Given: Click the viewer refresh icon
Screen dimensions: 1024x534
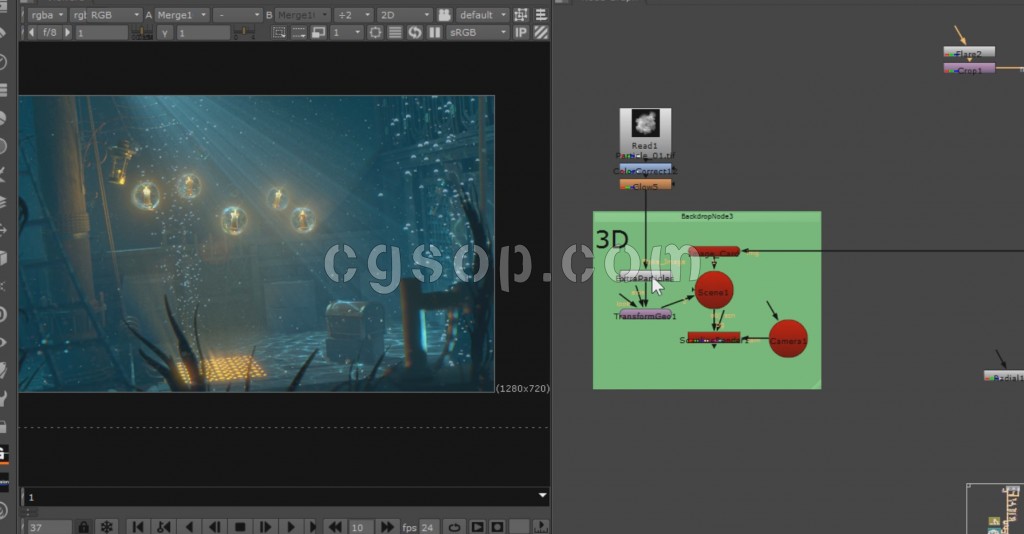Looking at the screenshot, I should [415, 32].
